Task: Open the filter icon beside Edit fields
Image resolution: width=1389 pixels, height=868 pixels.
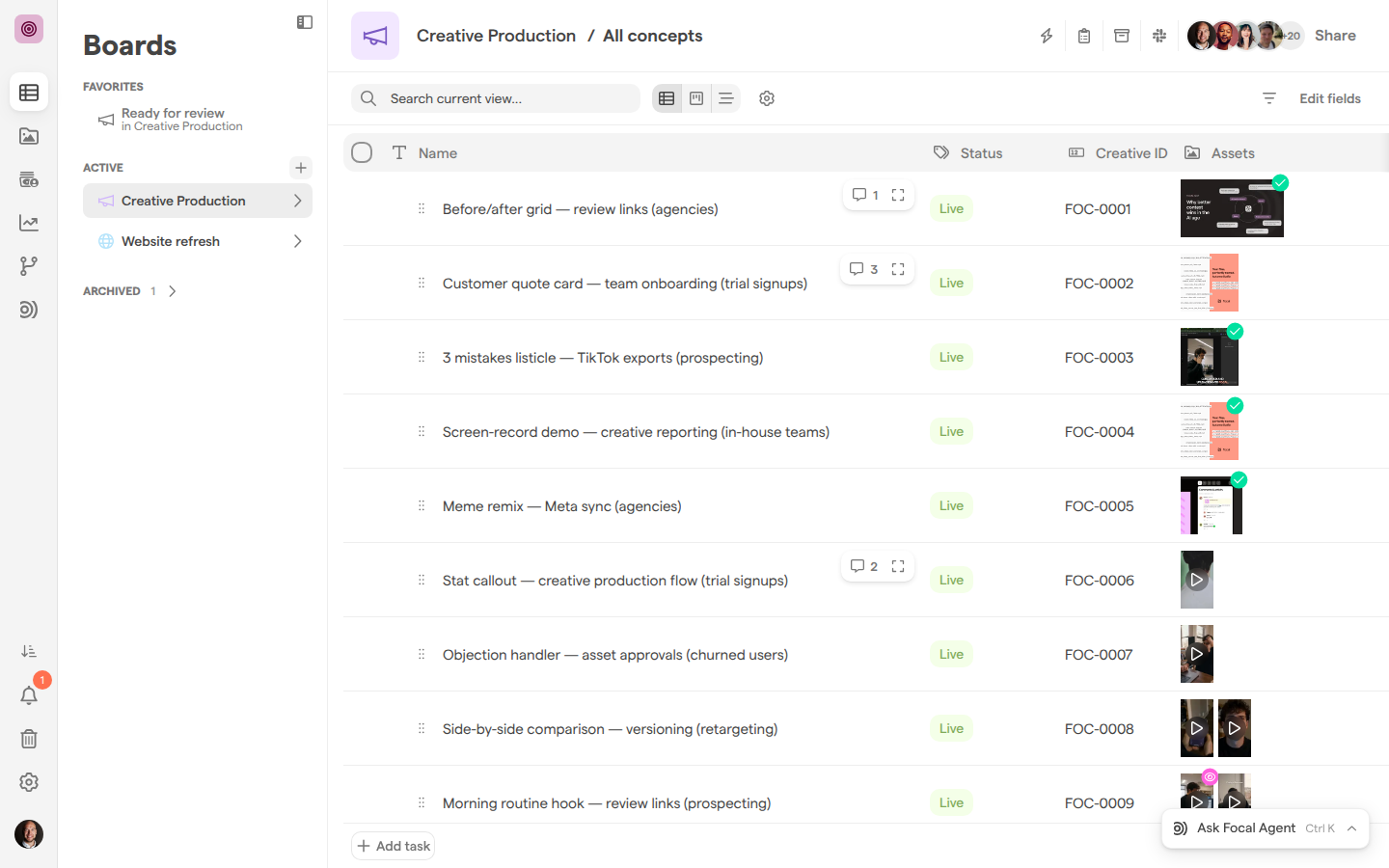Action: point(1269,98)
